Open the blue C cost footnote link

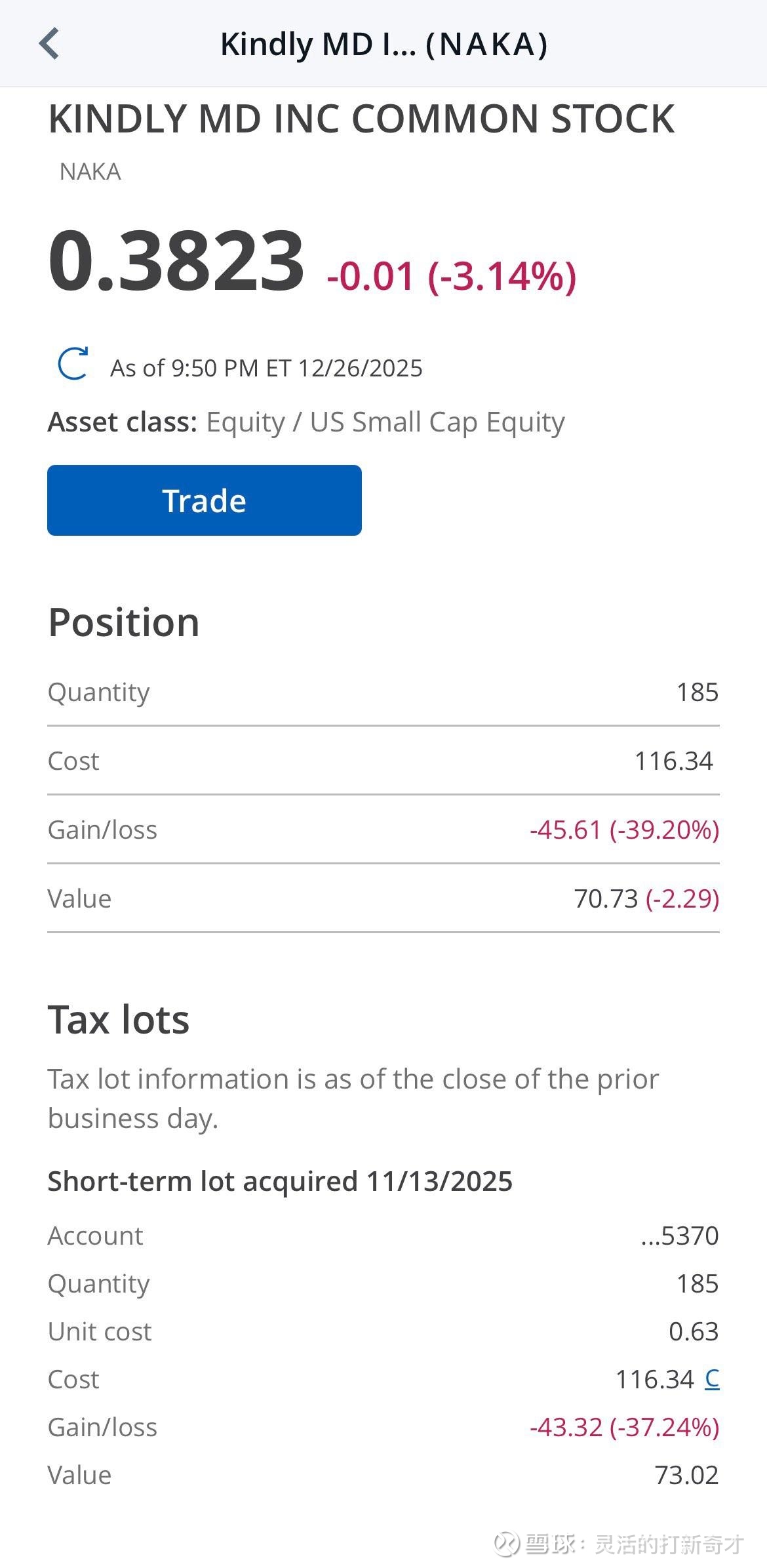(712, 1379)
